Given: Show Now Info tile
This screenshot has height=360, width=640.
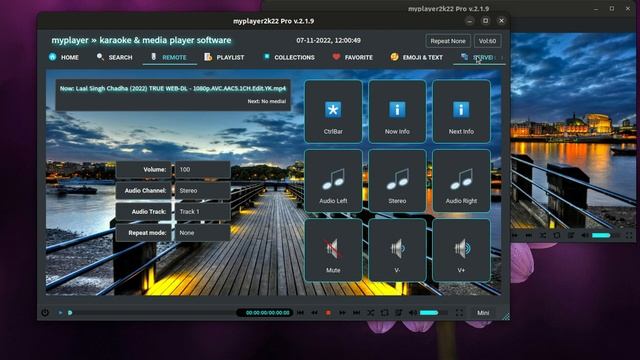Looking at the screenshot, I should (x=397, y=111).
